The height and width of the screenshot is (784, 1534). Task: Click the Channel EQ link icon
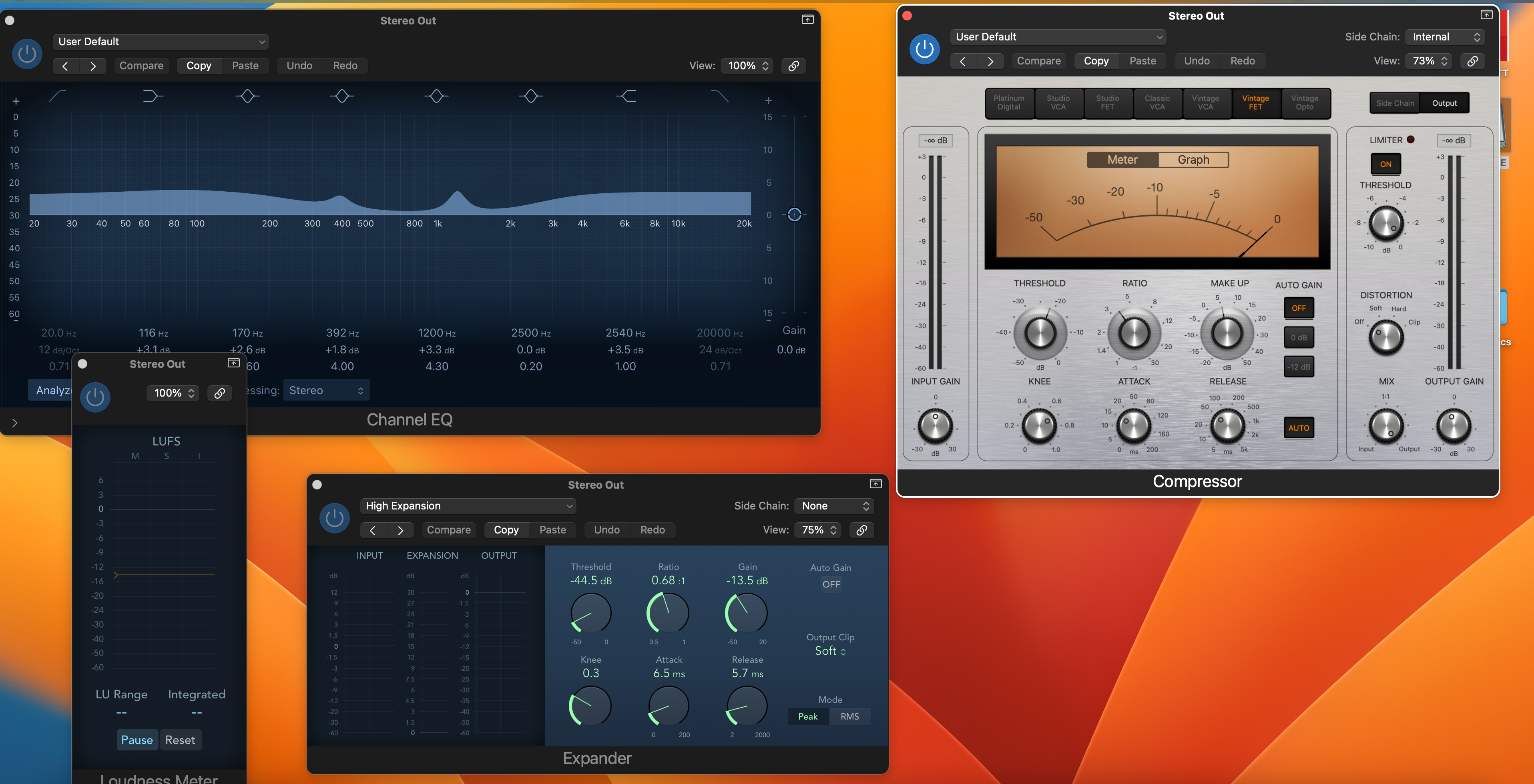(793, 66)
